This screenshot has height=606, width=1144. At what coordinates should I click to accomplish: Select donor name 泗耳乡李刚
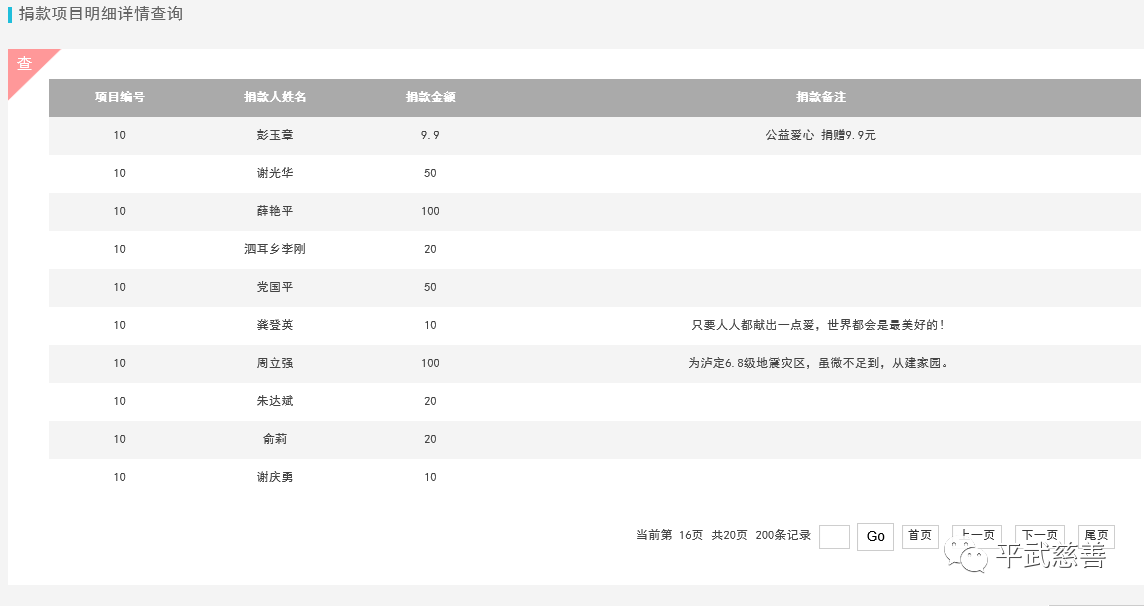coord(275,249)
